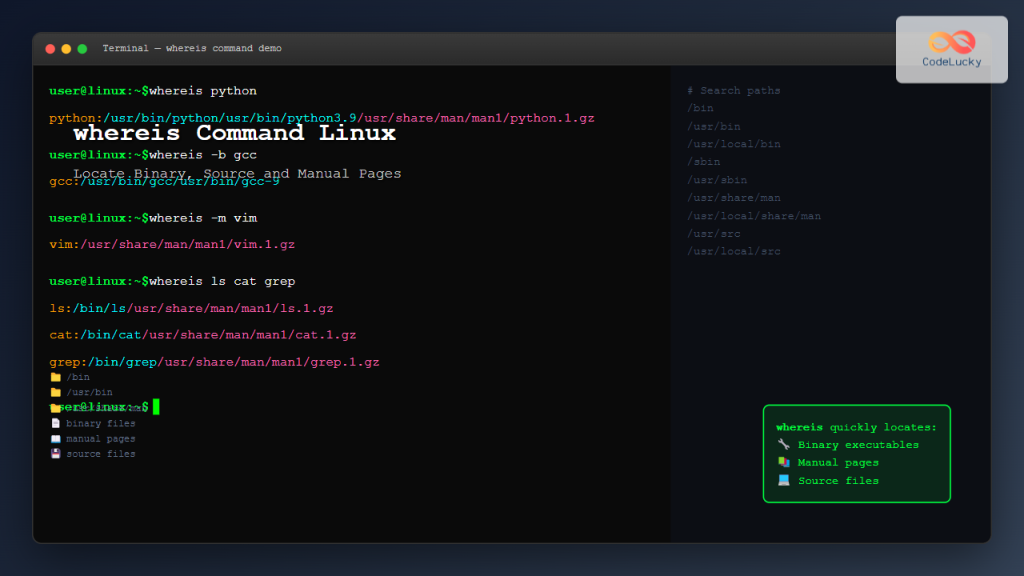Click the /usr/bin folder icon

[x=55, y=392]
